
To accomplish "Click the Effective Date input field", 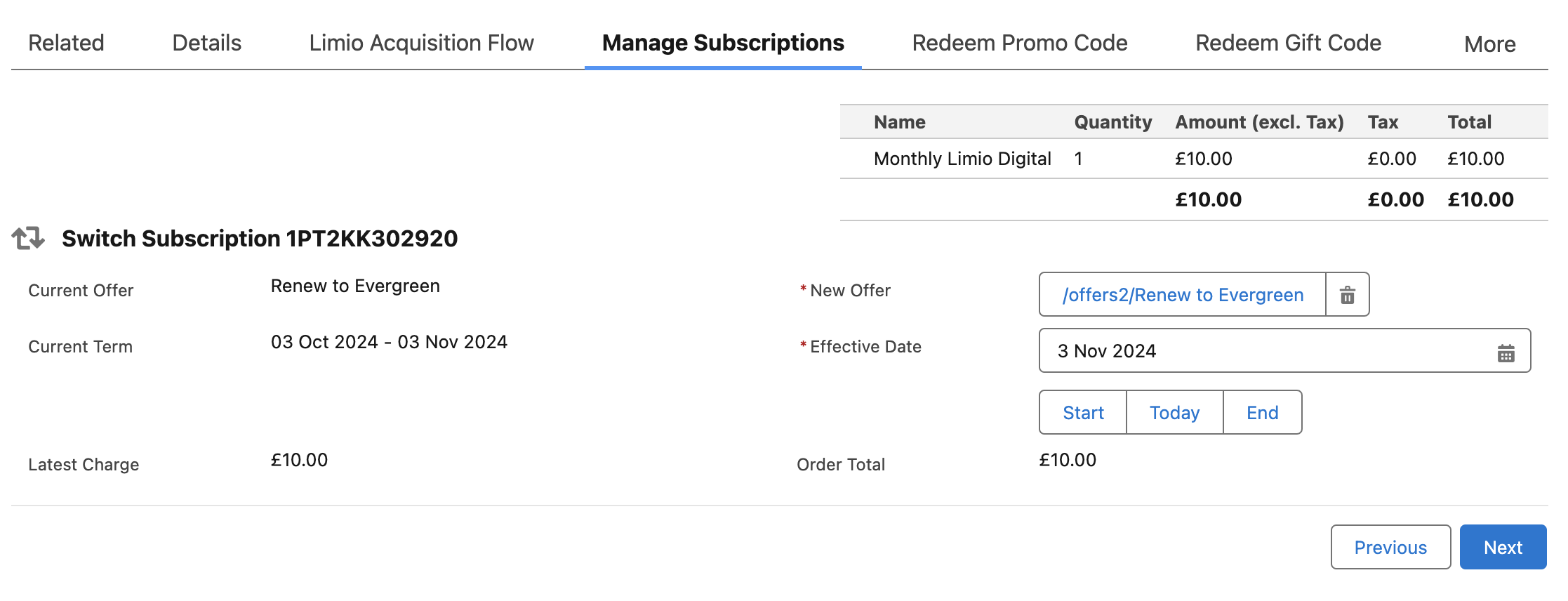I will (x=1284, y=350).
